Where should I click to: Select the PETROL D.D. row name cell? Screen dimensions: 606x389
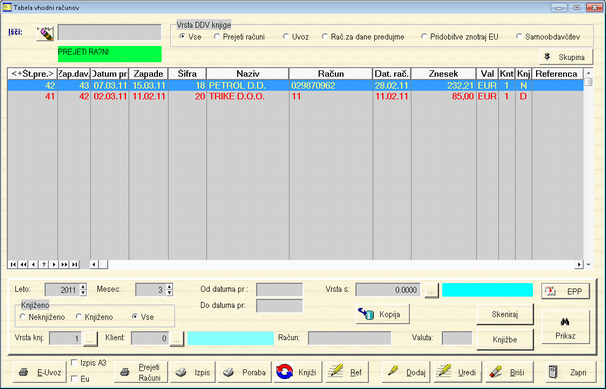[x=248, y=85]
